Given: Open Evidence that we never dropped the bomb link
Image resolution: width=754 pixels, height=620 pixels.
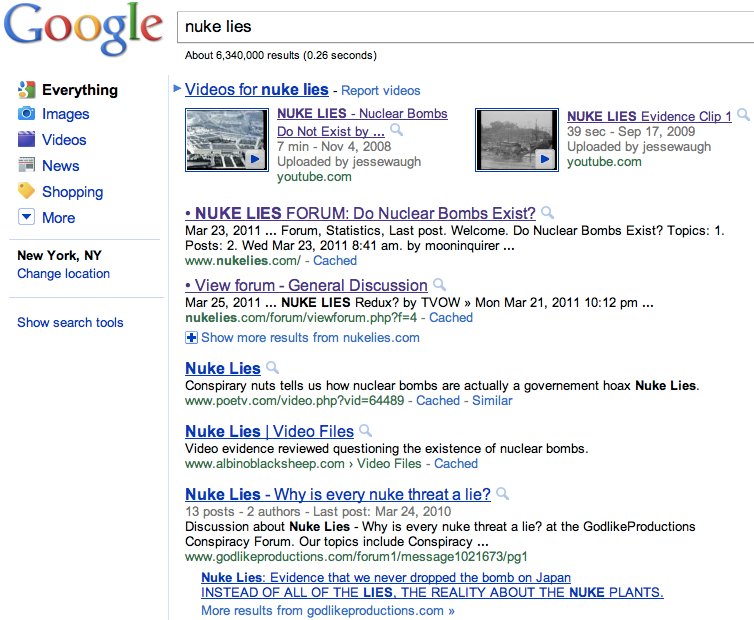Looking at the screenshot, I should (386, 577).
